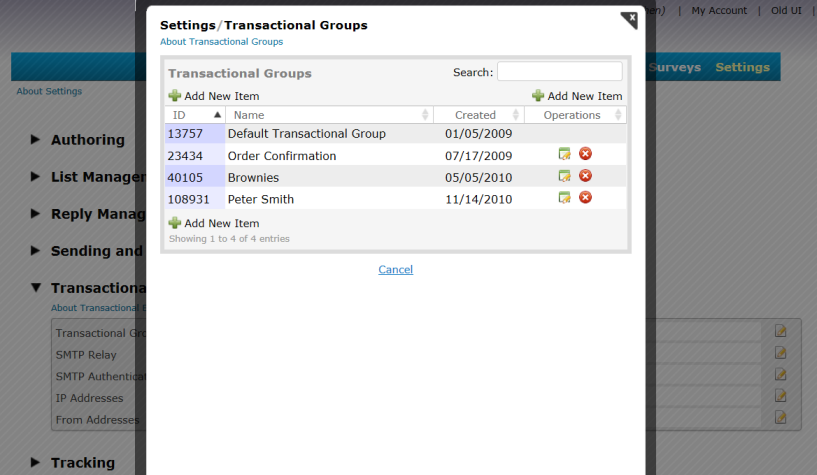
Task: Sort table by Name column
Action: point(328,115)
